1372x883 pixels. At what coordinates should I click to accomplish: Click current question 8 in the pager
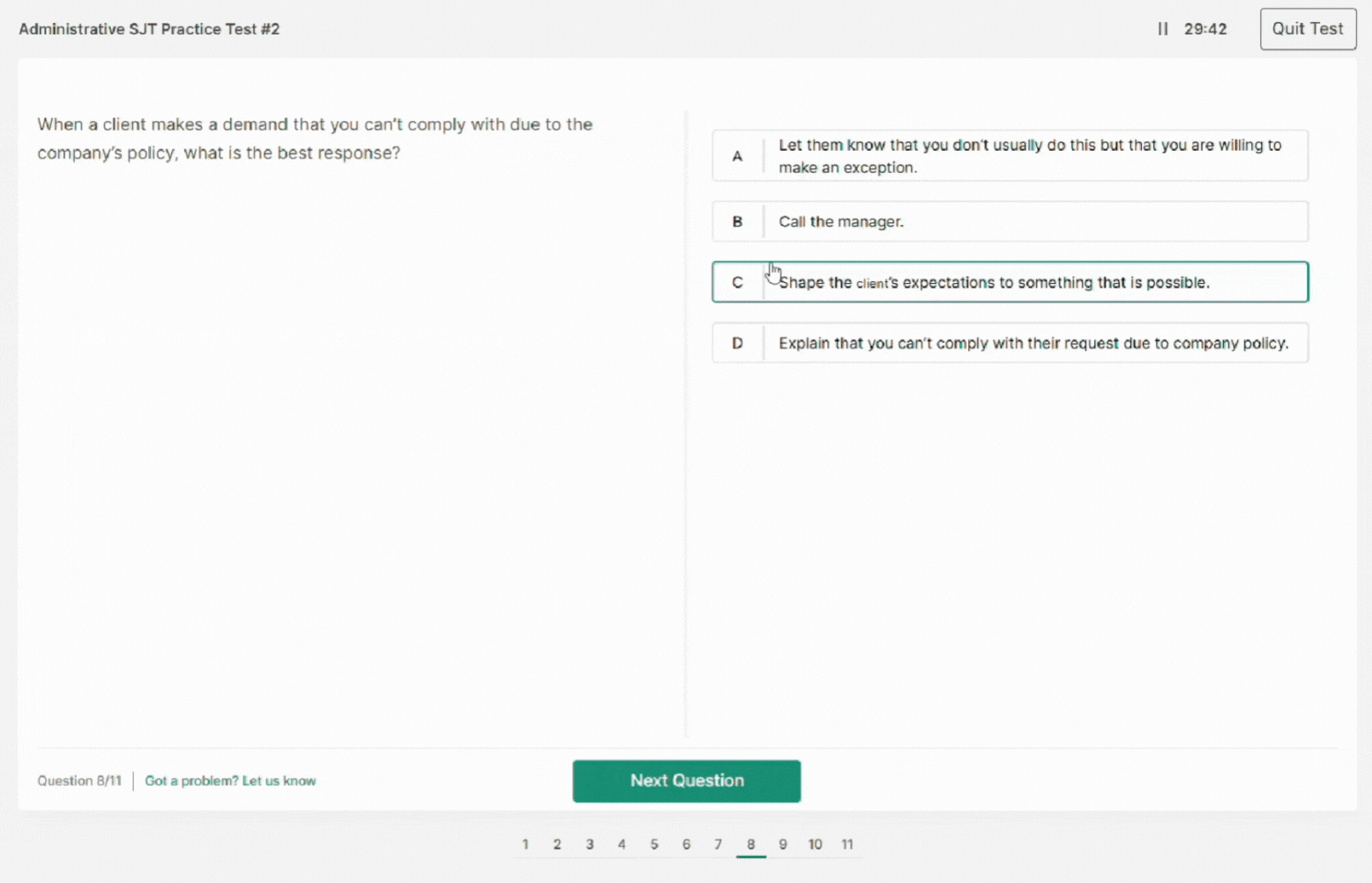click(751, 844)
